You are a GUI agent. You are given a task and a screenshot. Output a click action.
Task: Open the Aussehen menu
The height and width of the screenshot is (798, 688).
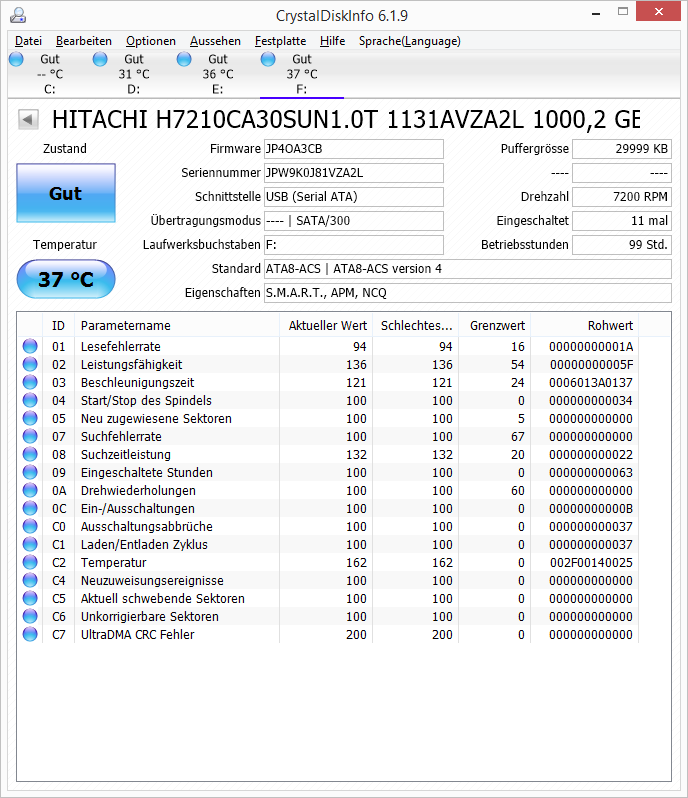pyautogui.click(x=215, y=41)
